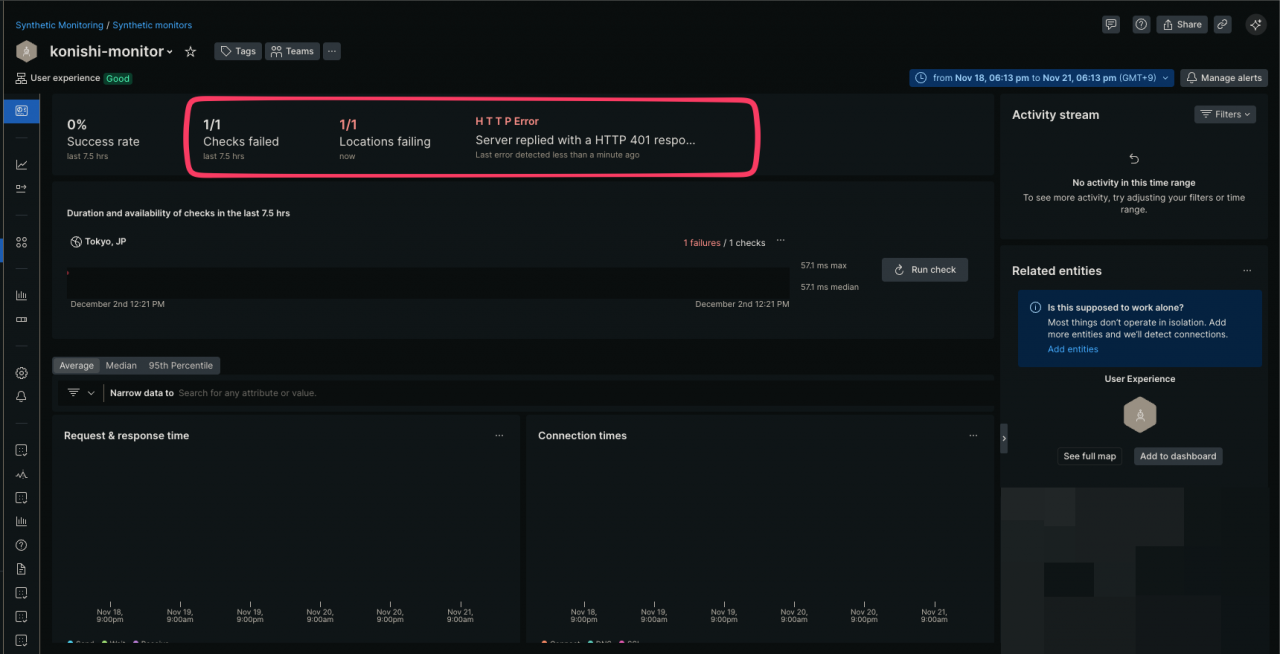Collapse the right side panel handle

pos(1004,438)
